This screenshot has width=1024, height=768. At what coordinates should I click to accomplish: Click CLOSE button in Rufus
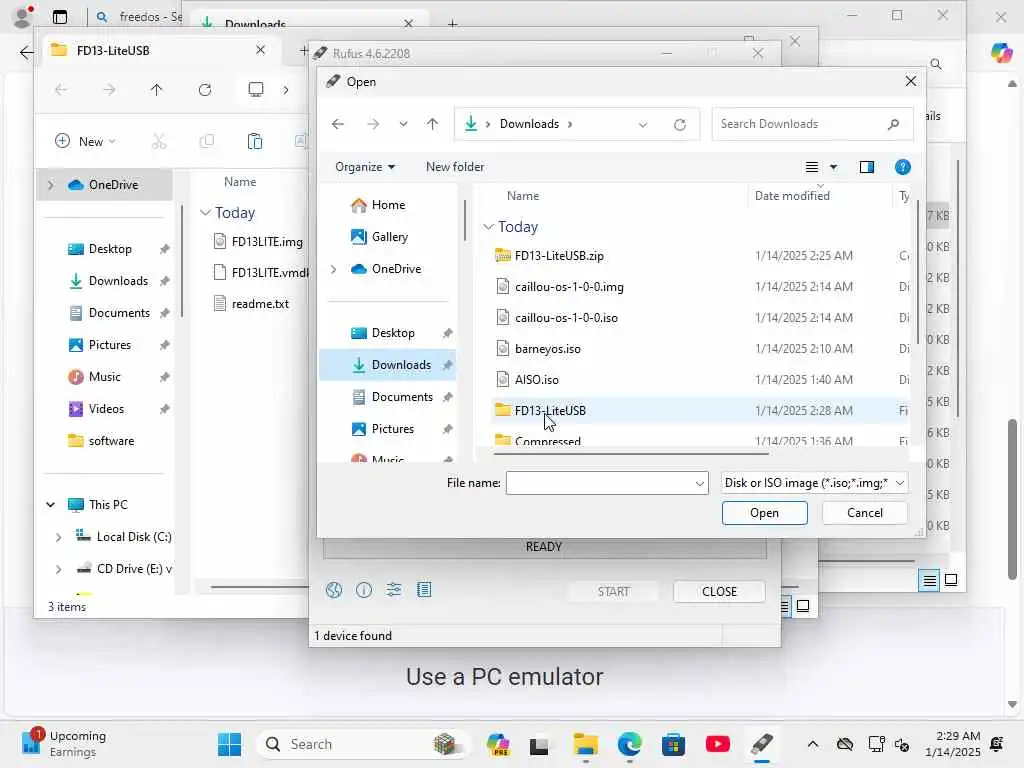tap(719, 592)
